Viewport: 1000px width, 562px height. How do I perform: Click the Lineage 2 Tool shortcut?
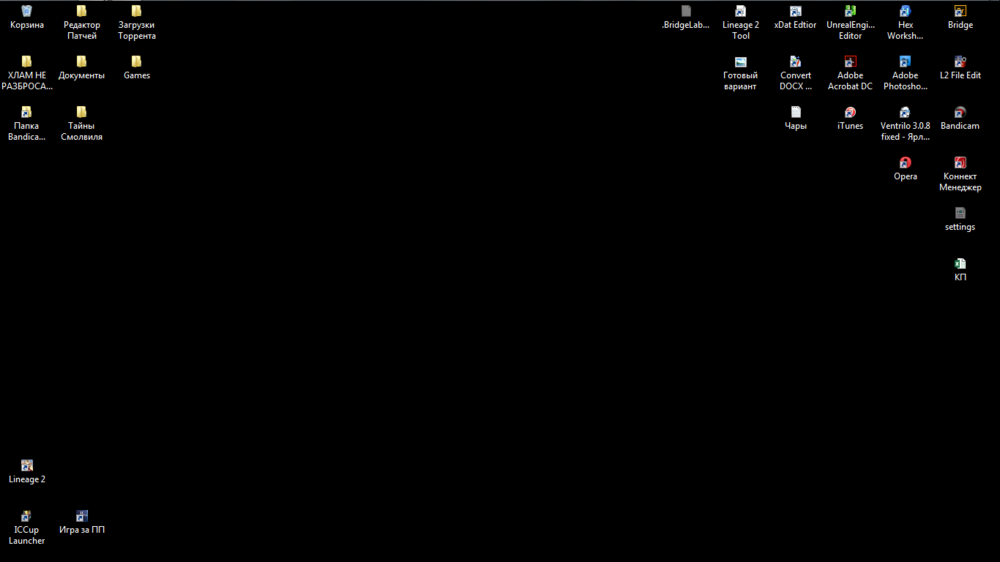click(741, 12)
